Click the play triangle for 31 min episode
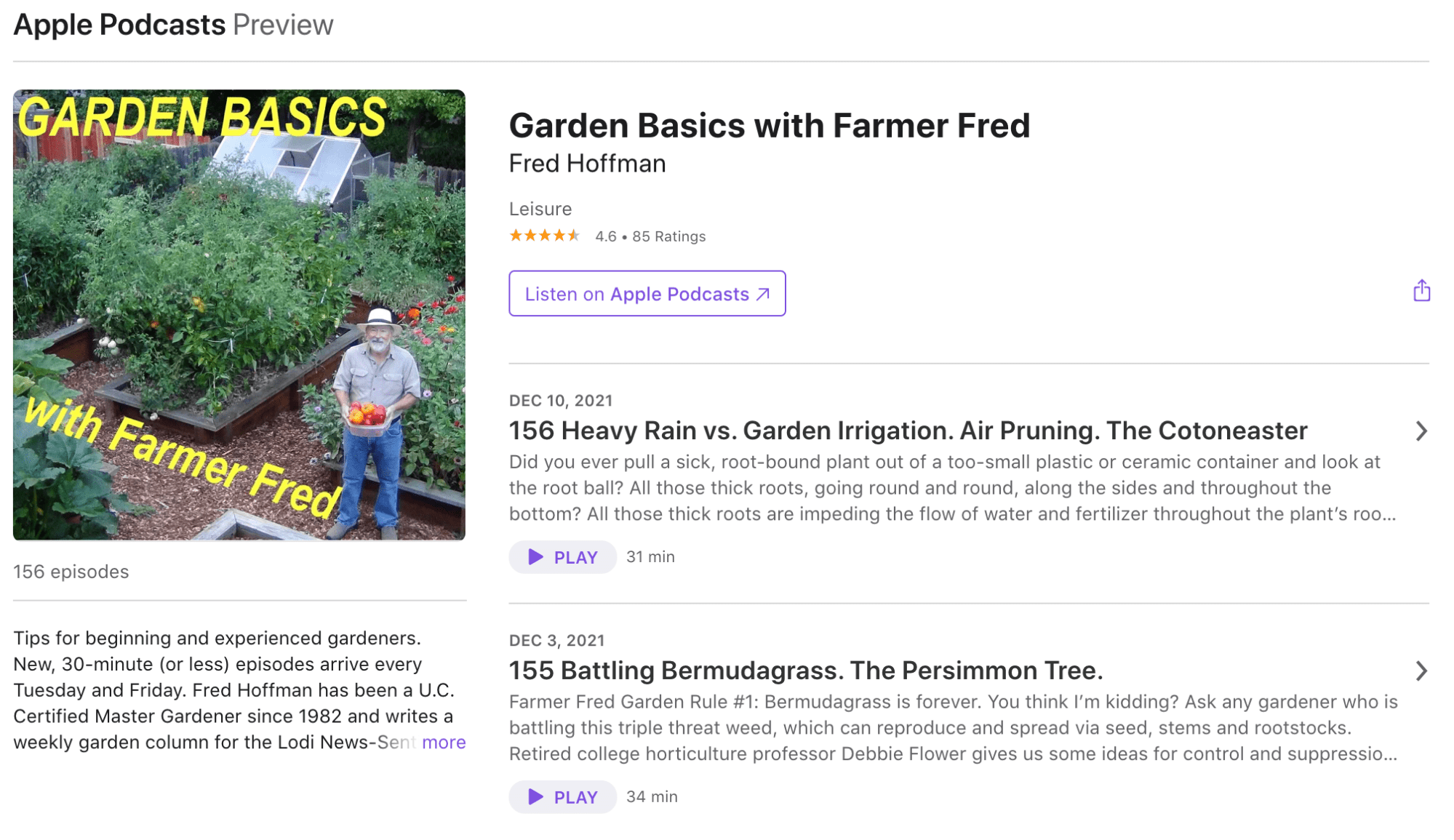The image size is (1454, 840). 535,557
